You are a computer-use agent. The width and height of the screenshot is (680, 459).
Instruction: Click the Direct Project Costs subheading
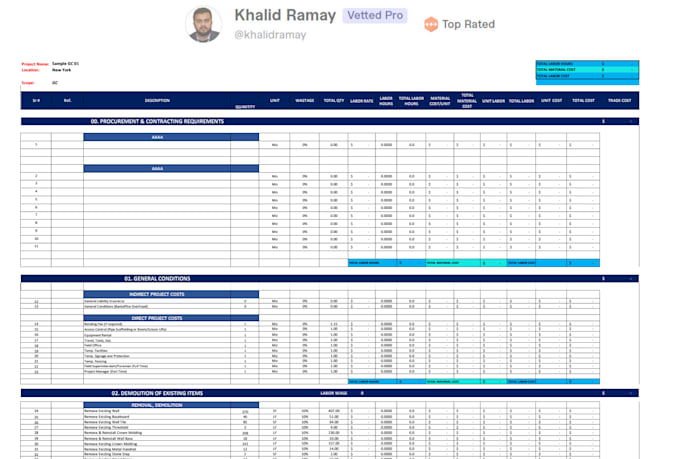coord(157,318)
